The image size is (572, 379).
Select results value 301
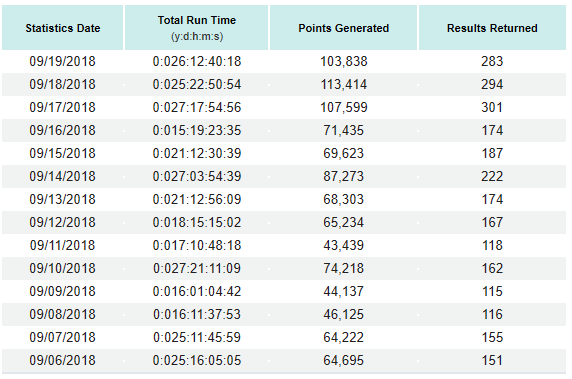492,107
